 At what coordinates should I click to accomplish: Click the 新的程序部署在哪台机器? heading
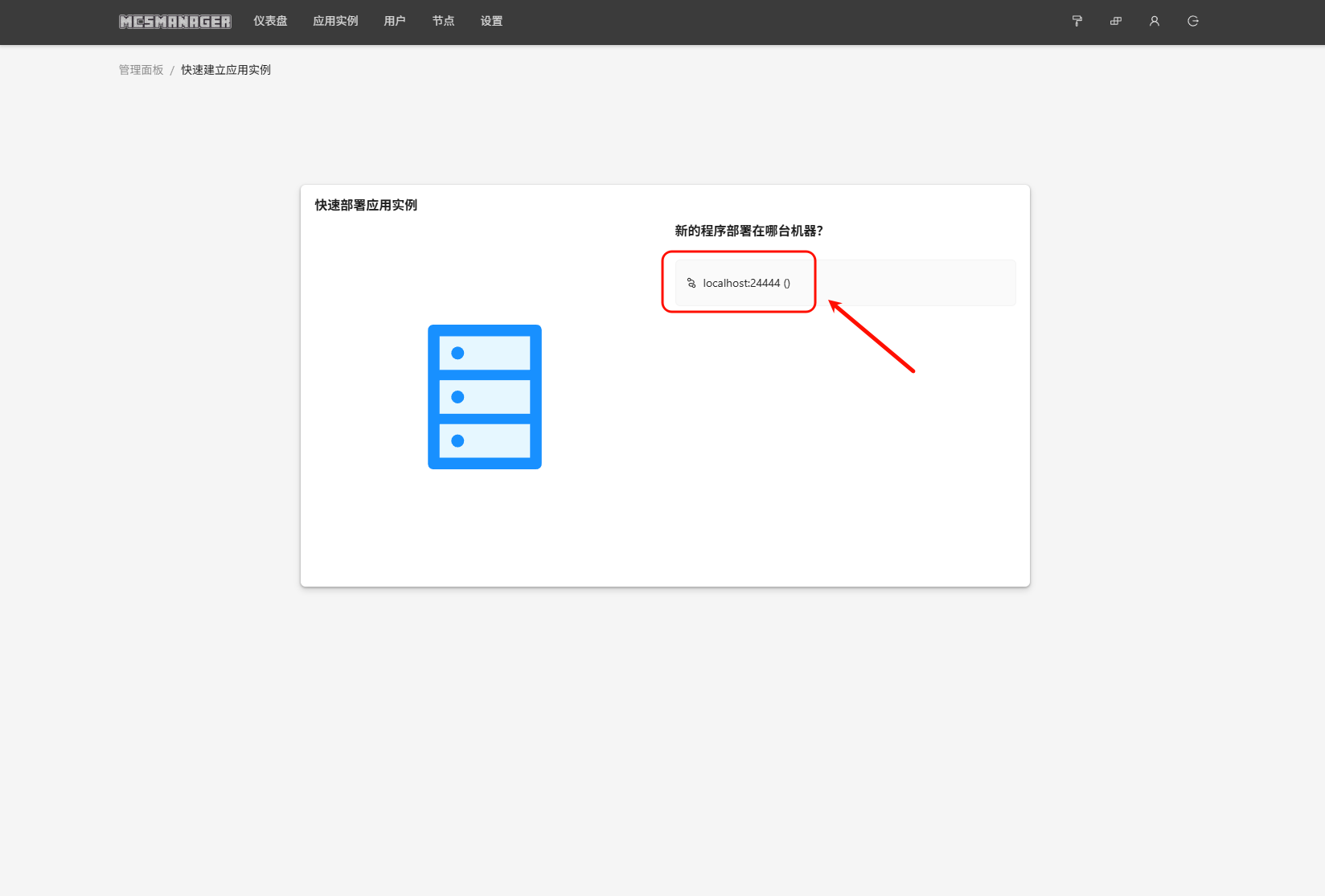pyautogui.click(x=749, y=231)
